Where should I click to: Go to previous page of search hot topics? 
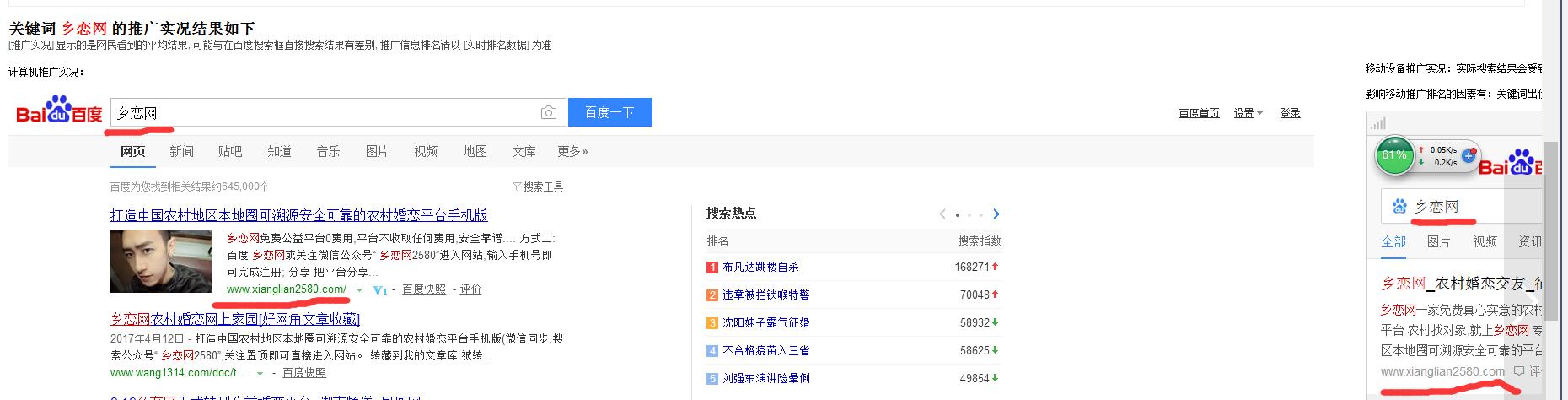coord(942,214)
